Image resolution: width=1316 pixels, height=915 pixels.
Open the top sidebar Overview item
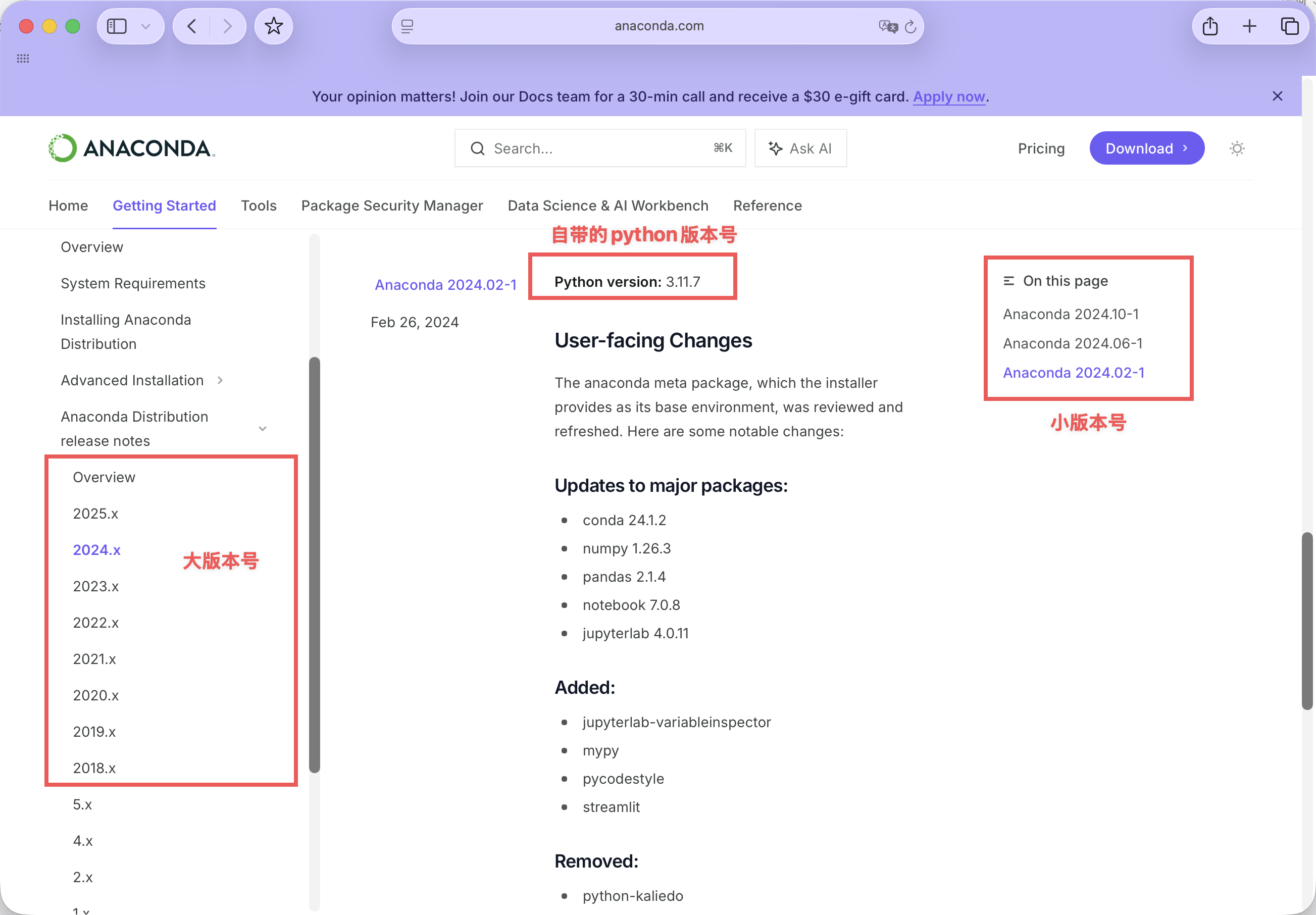click(x=92, y=247)
